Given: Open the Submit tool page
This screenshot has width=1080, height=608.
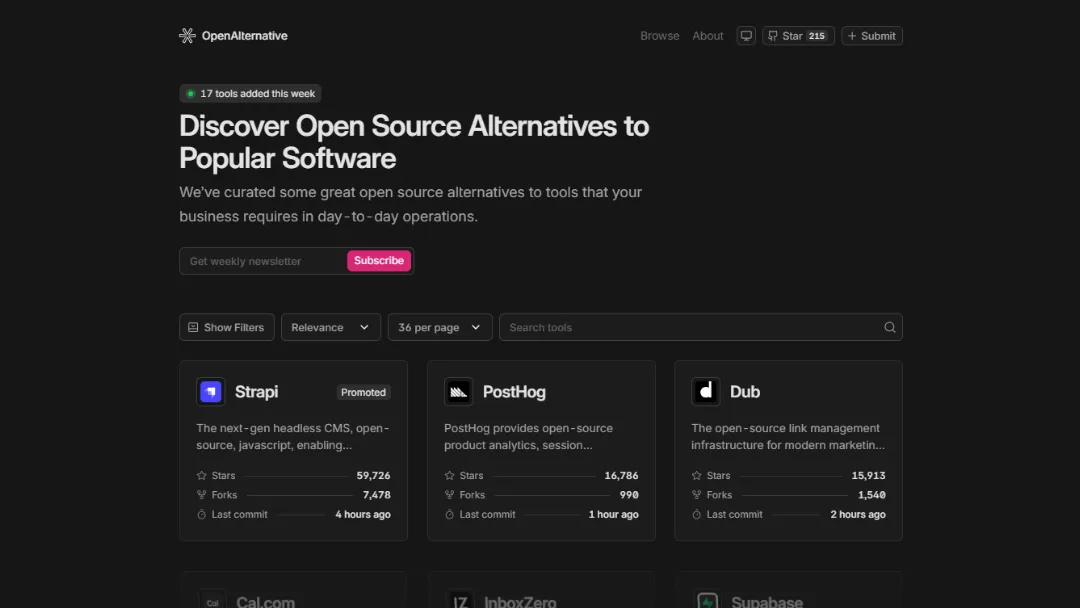Looking at the screenshot, I should [872, 36].
